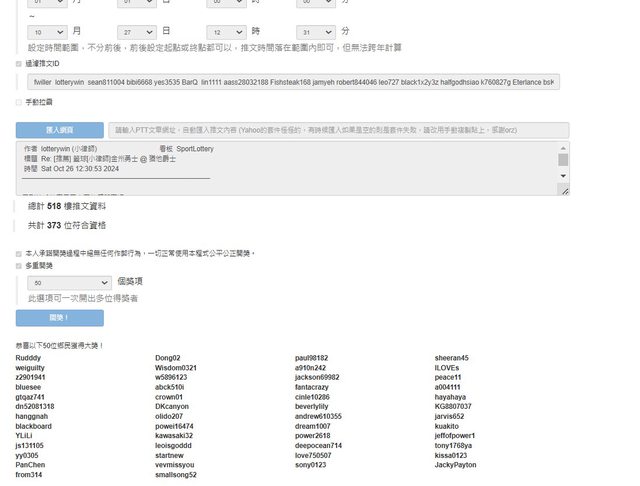Enable the 過濾推文ID checkbox
The height and width of the screenshot is (486, 640).
[x=19, y=63]
